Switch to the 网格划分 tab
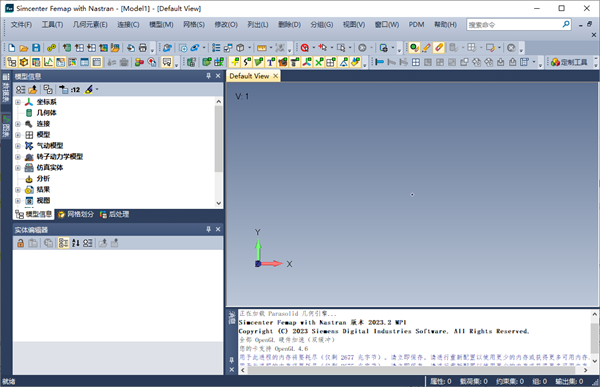600x387 pixels. click(x=76, y=214)
